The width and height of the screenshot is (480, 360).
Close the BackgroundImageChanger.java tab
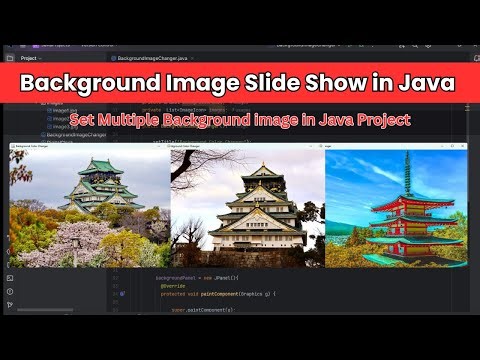coord(192,58)
